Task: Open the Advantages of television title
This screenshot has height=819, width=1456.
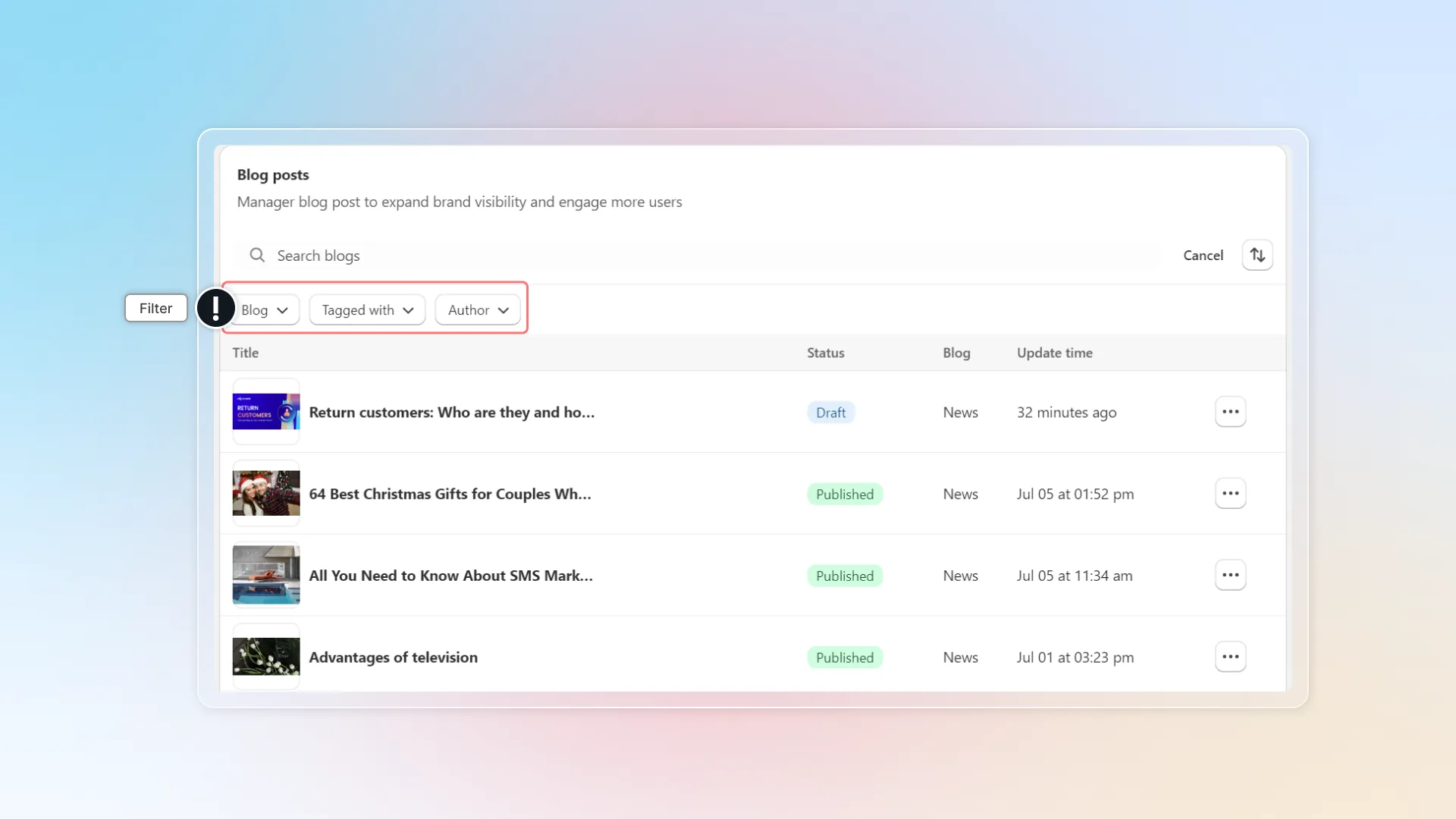Action: [393, 657]
